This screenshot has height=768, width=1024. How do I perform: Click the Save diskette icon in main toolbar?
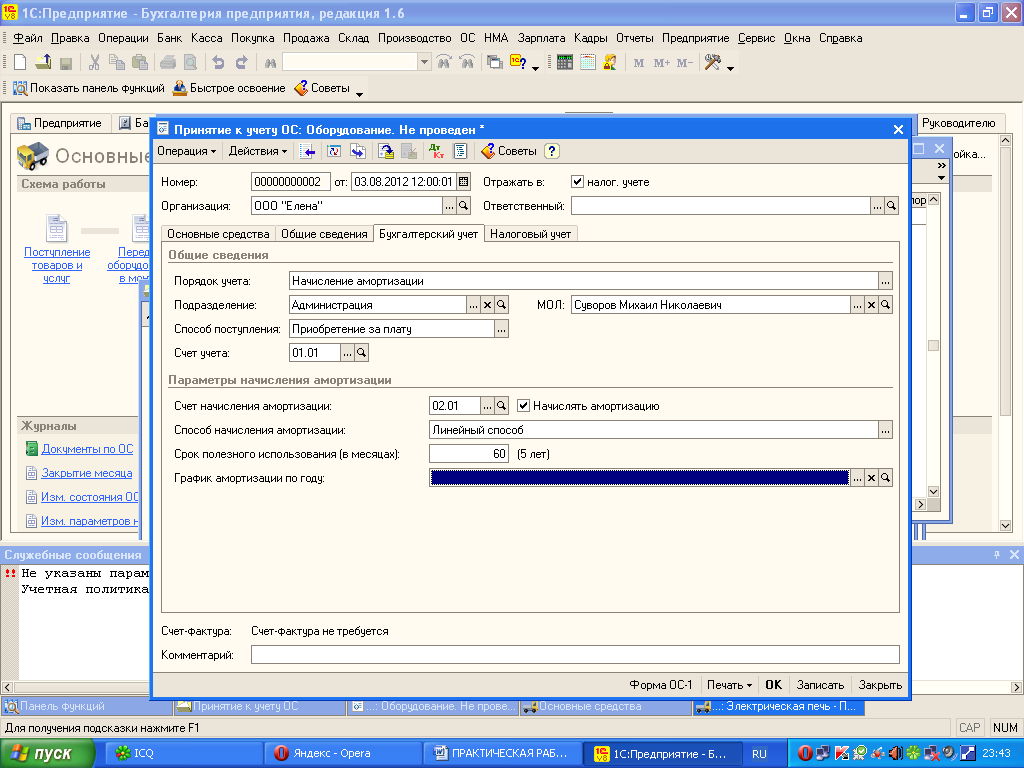(65, 63)
